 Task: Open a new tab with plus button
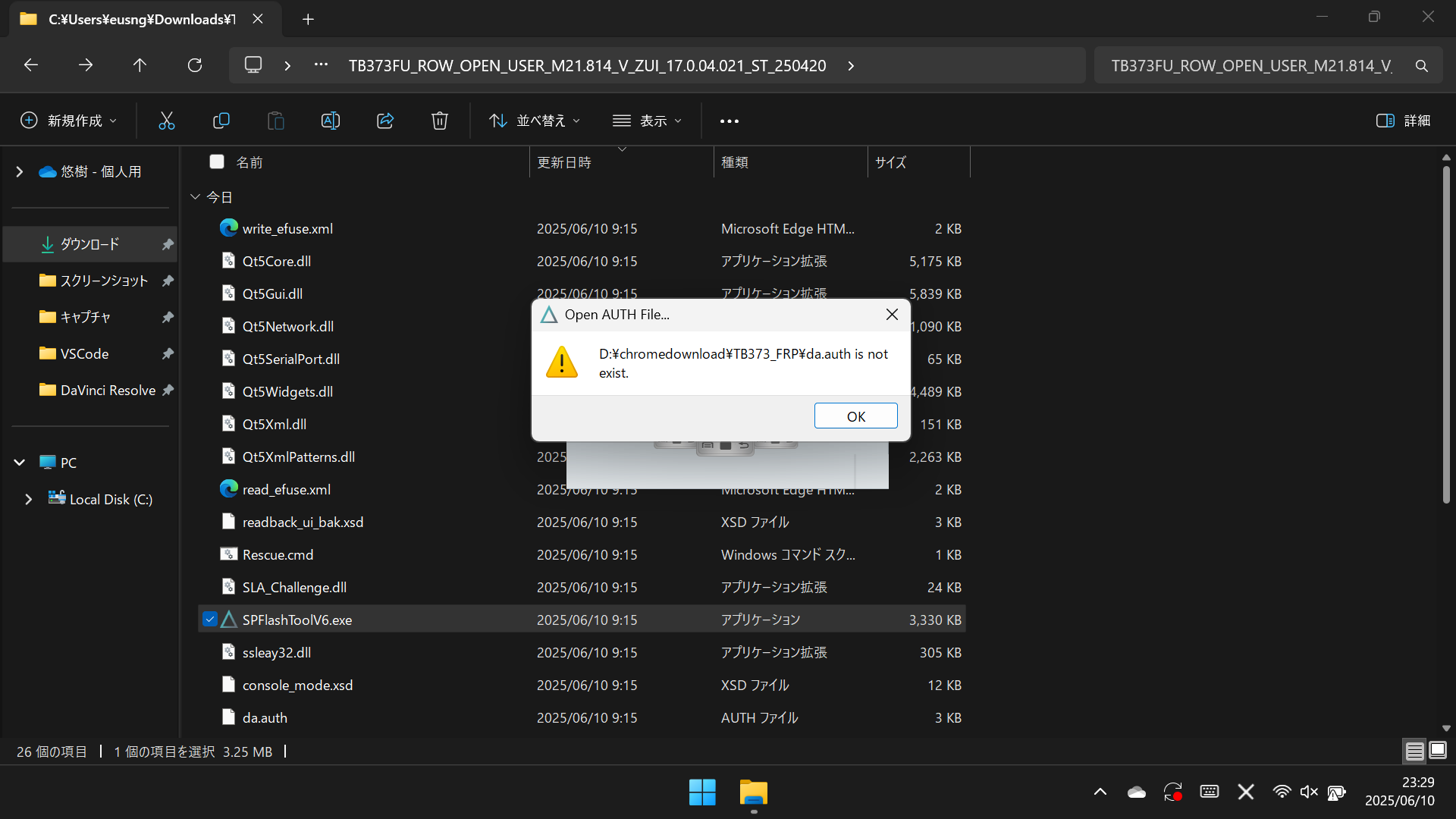coord(308,19)
